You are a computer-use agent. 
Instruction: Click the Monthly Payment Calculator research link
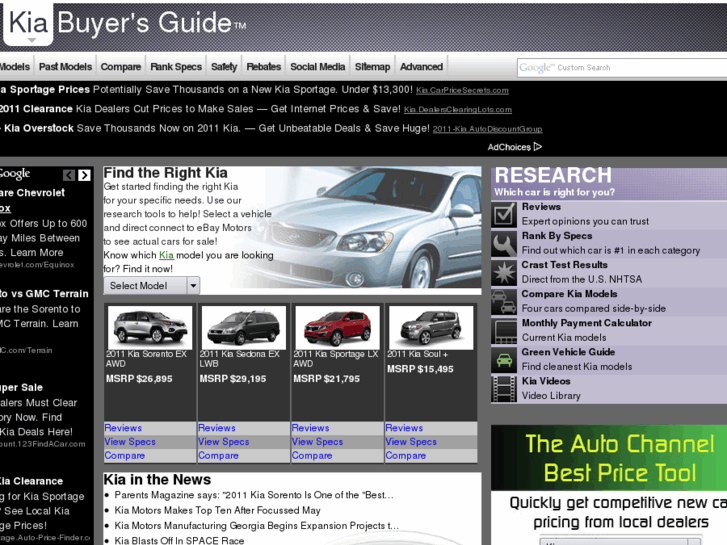coord(587,323)
